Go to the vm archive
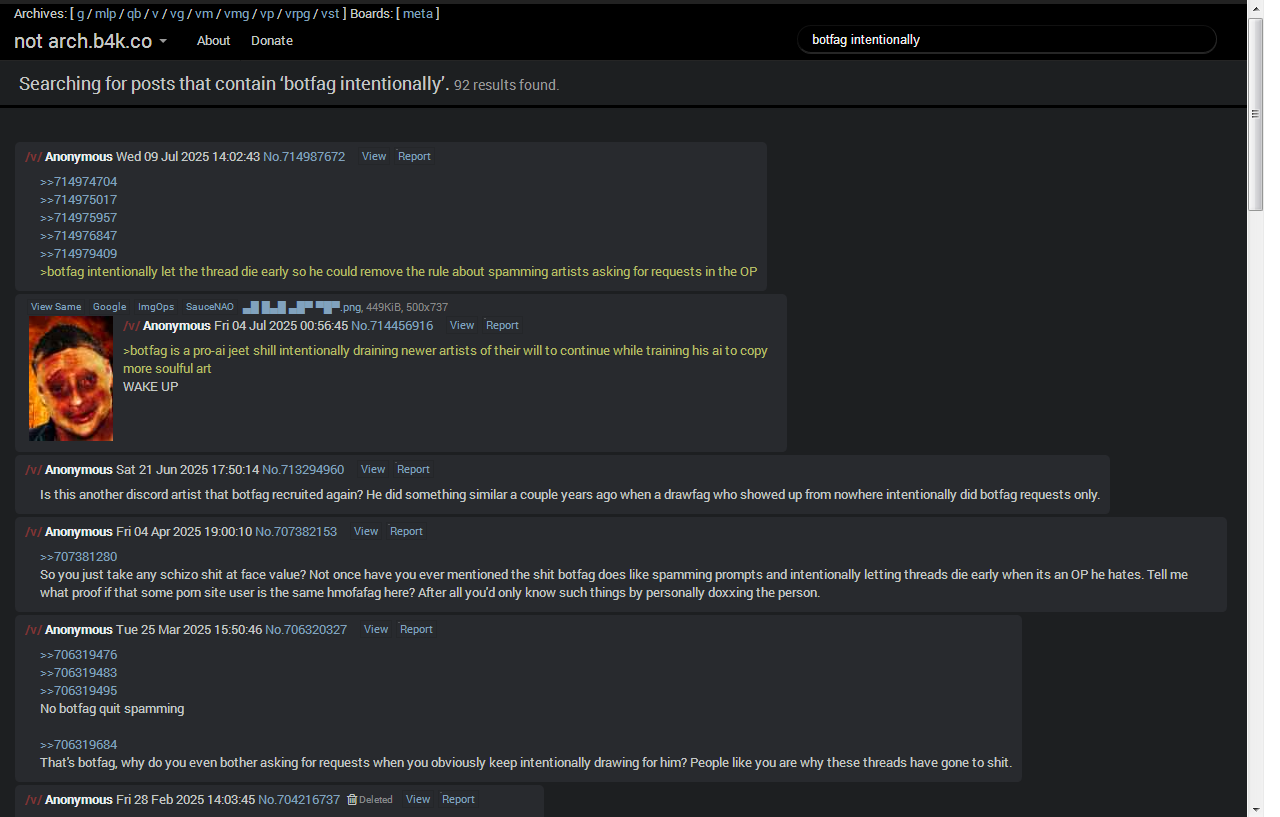The height and width of the screenshot is (817, 1280). point(204,13)
